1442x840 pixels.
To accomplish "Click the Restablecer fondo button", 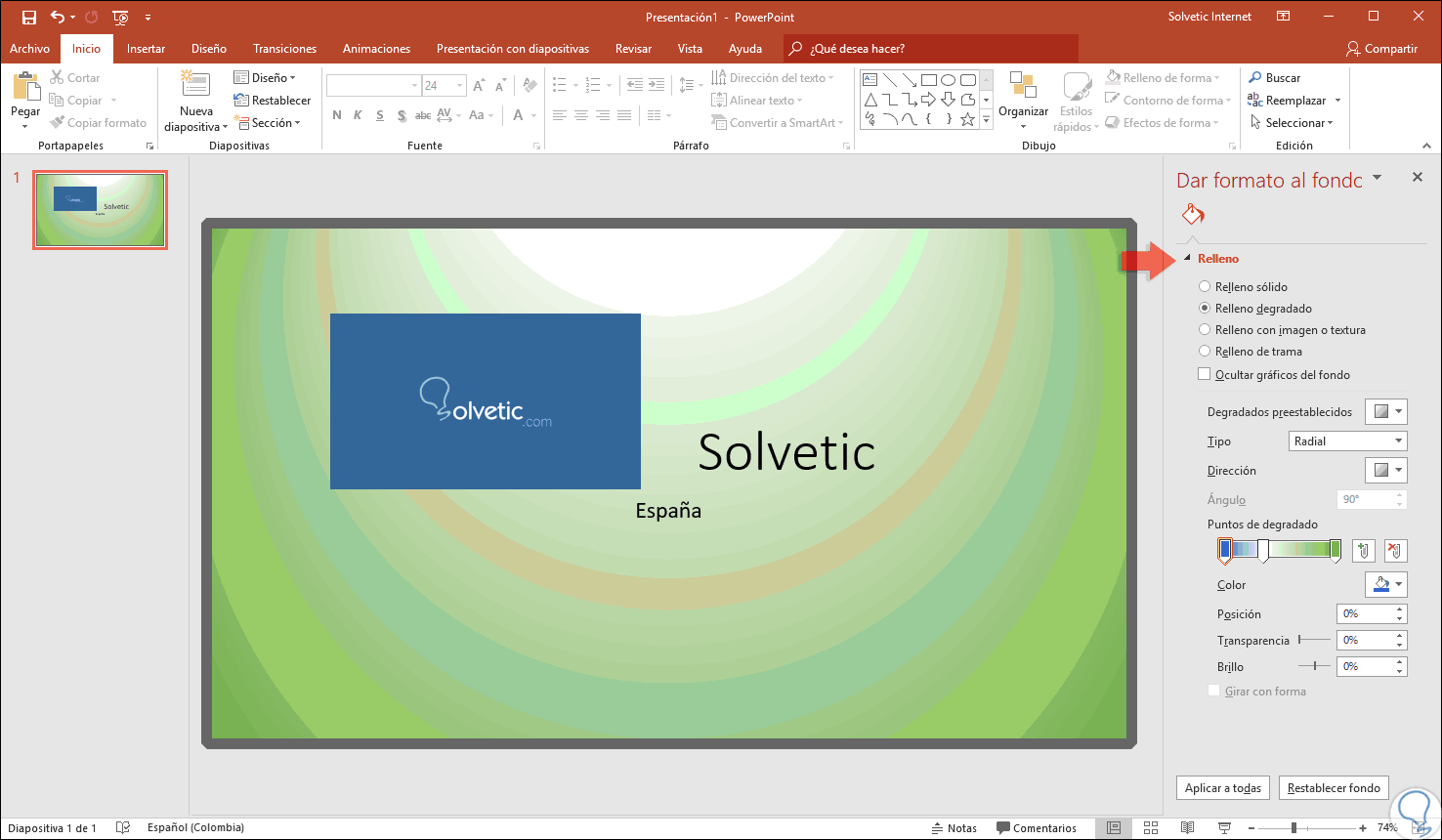I will (1334, 788).
